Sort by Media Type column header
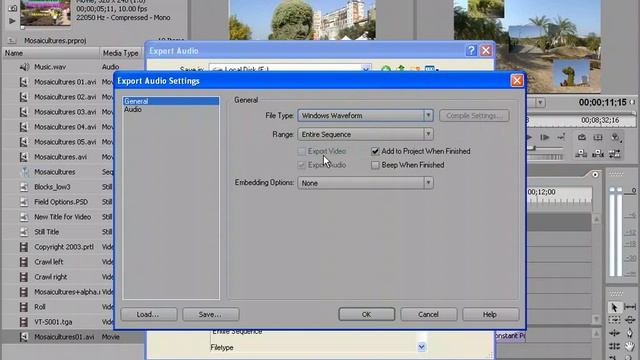Screen dimensions: 640x360 [121, 53]
